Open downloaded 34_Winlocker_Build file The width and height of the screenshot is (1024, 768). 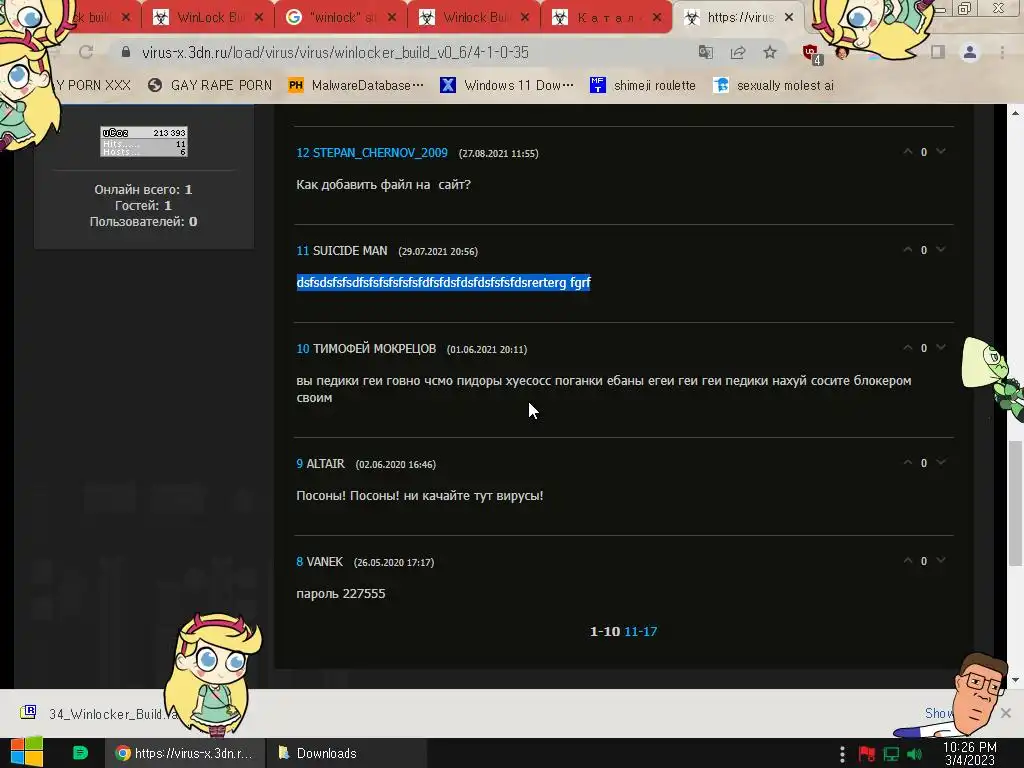tap(98, 713)
